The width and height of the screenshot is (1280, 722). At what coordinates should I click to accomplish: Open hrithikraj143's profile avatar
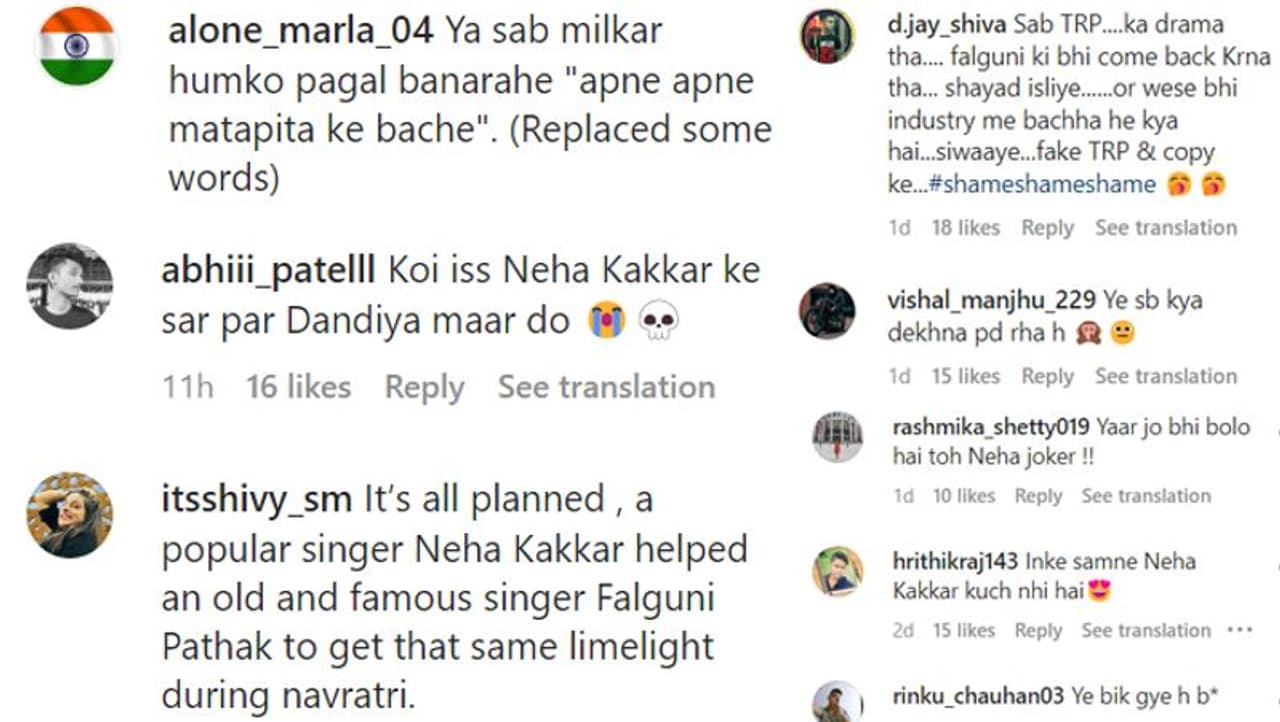pyautogui.click(x=838, y=571)
